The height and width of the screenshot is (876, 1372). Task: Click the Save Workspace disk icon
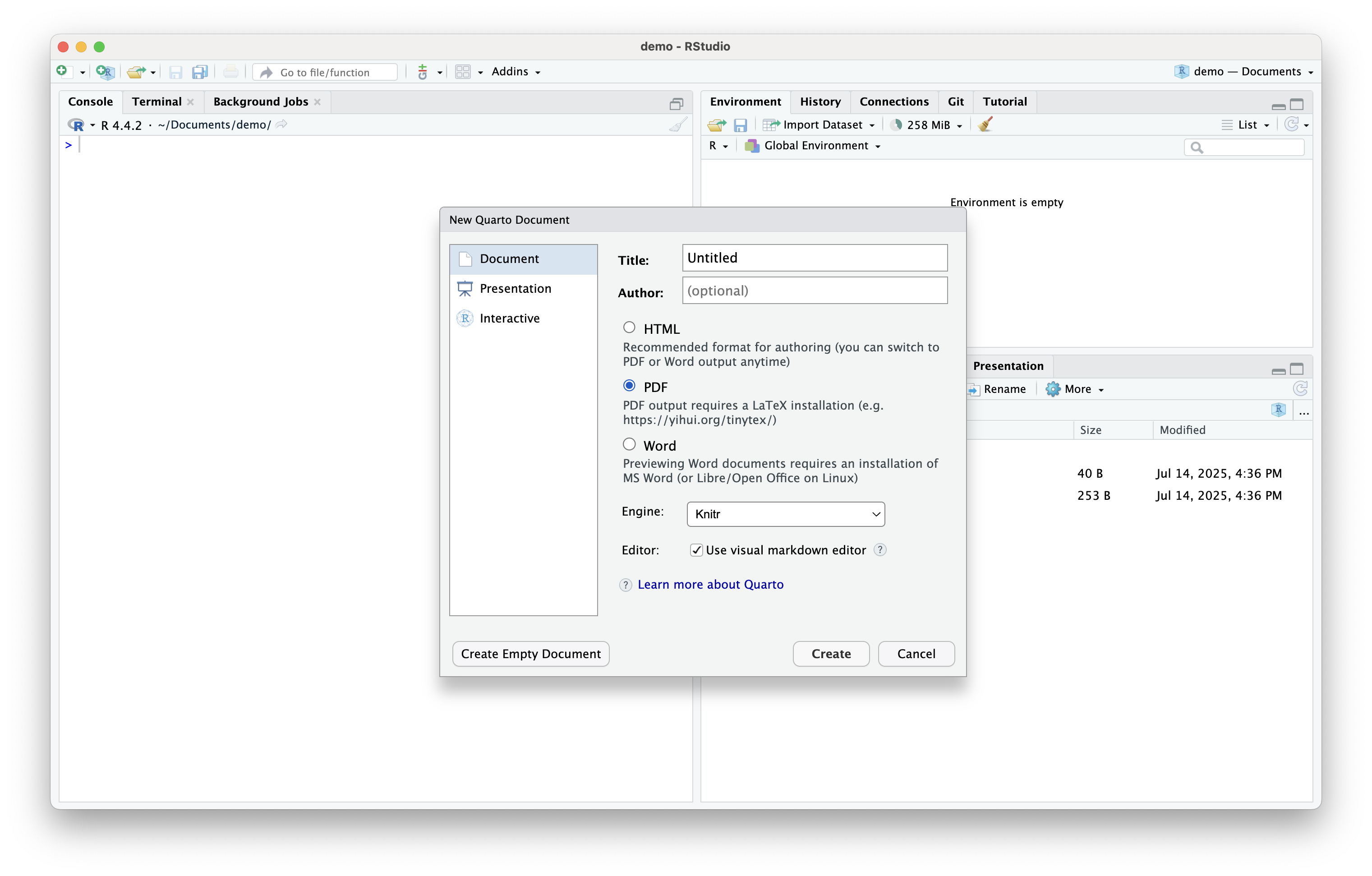click(740, 125)
